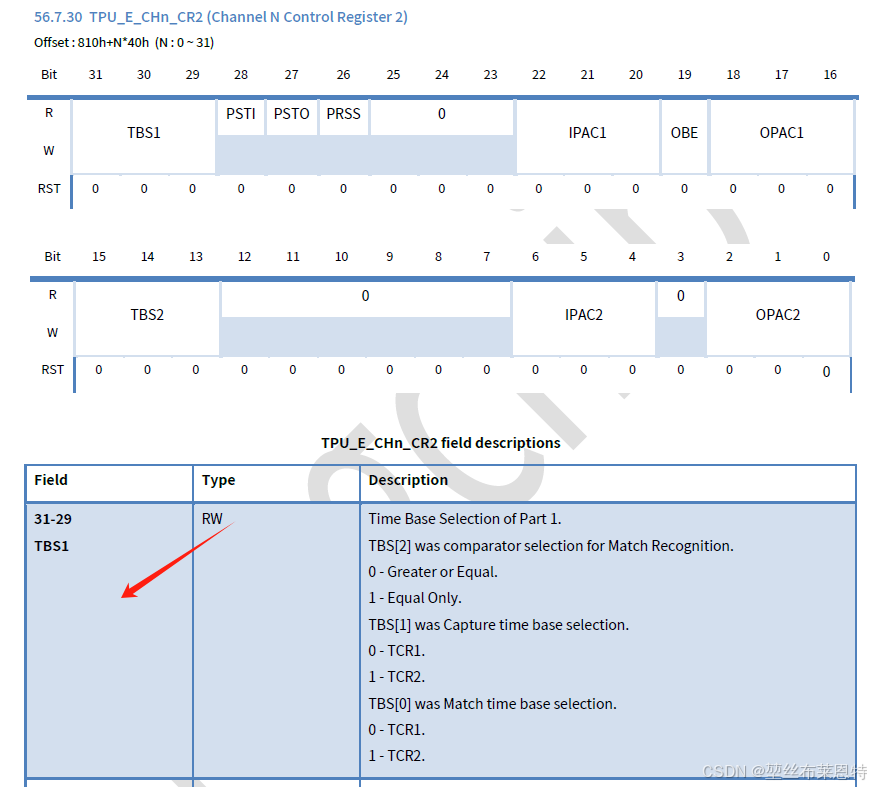Click bit number 3 label
The image size is (871, 787).
680,257
